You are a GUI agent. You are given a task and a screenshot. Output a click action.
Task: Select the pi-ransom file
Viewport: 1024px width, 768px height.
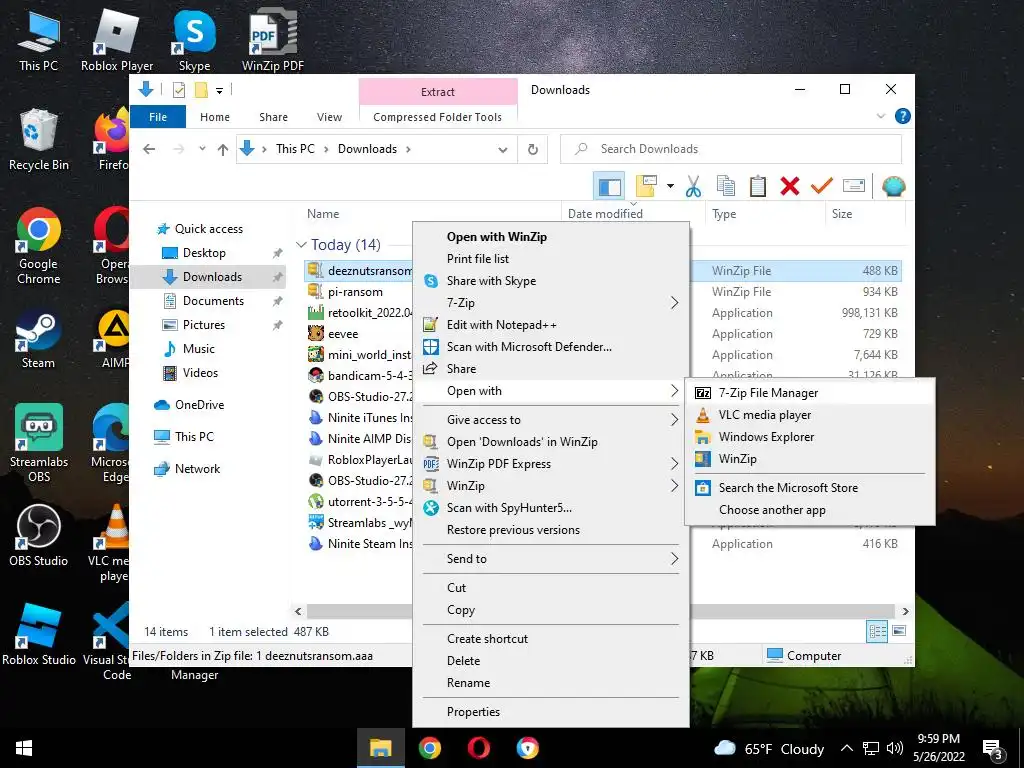coord(355,292)
